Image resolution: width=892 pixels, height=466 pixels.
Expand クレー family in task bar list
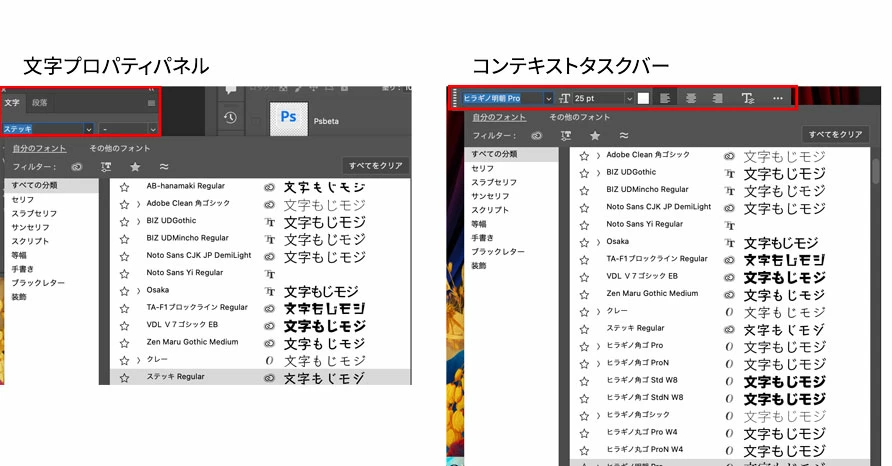598,312
